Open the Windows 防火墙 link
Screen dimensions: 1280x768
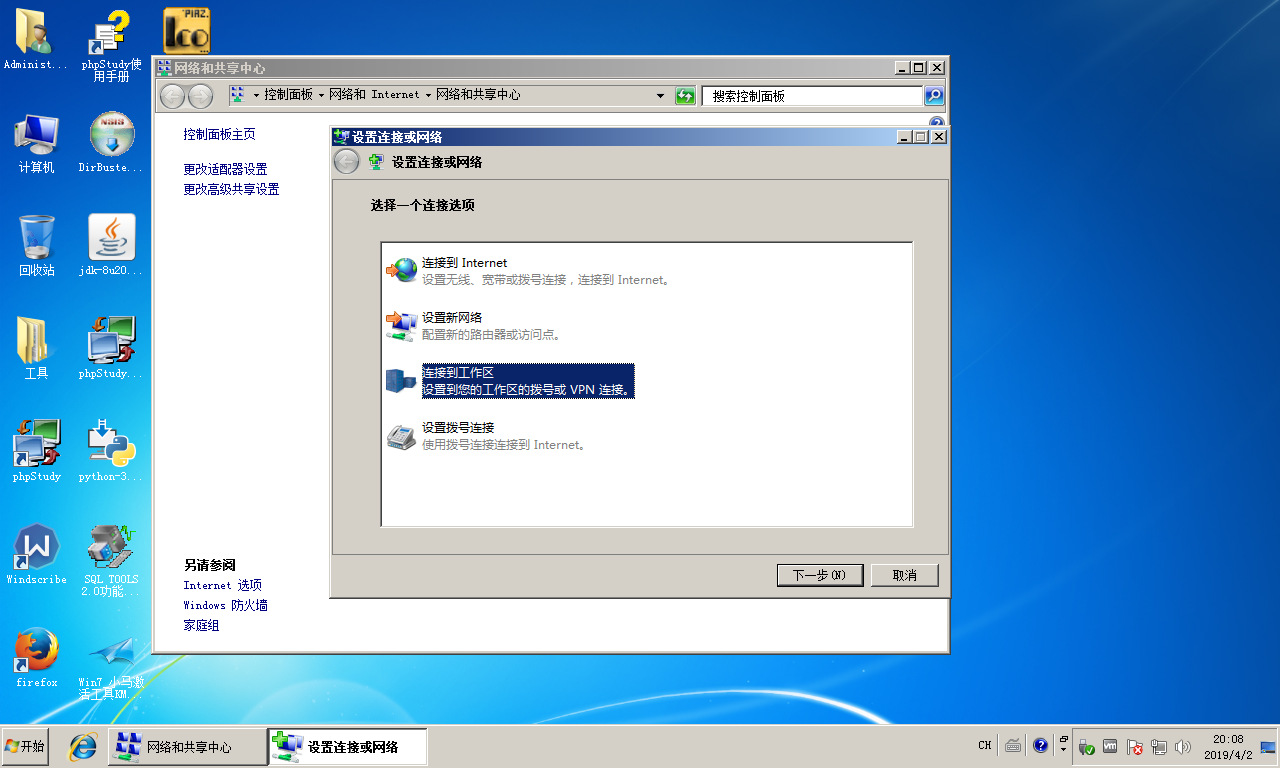tap(225, 605)
